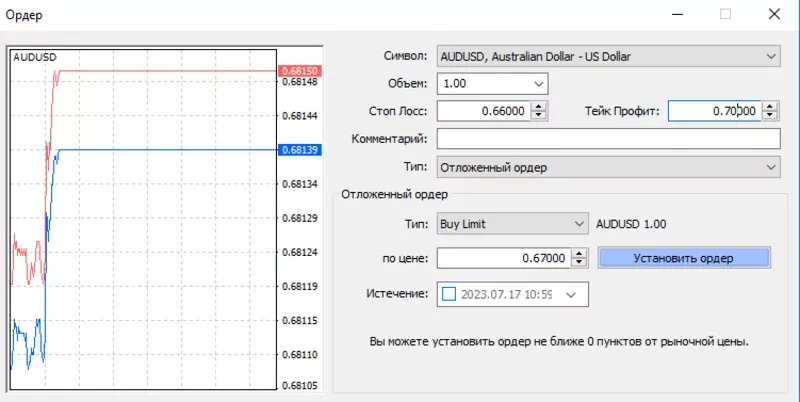
Task: Click the по цене price field
Action: click(x=504, y=258)
